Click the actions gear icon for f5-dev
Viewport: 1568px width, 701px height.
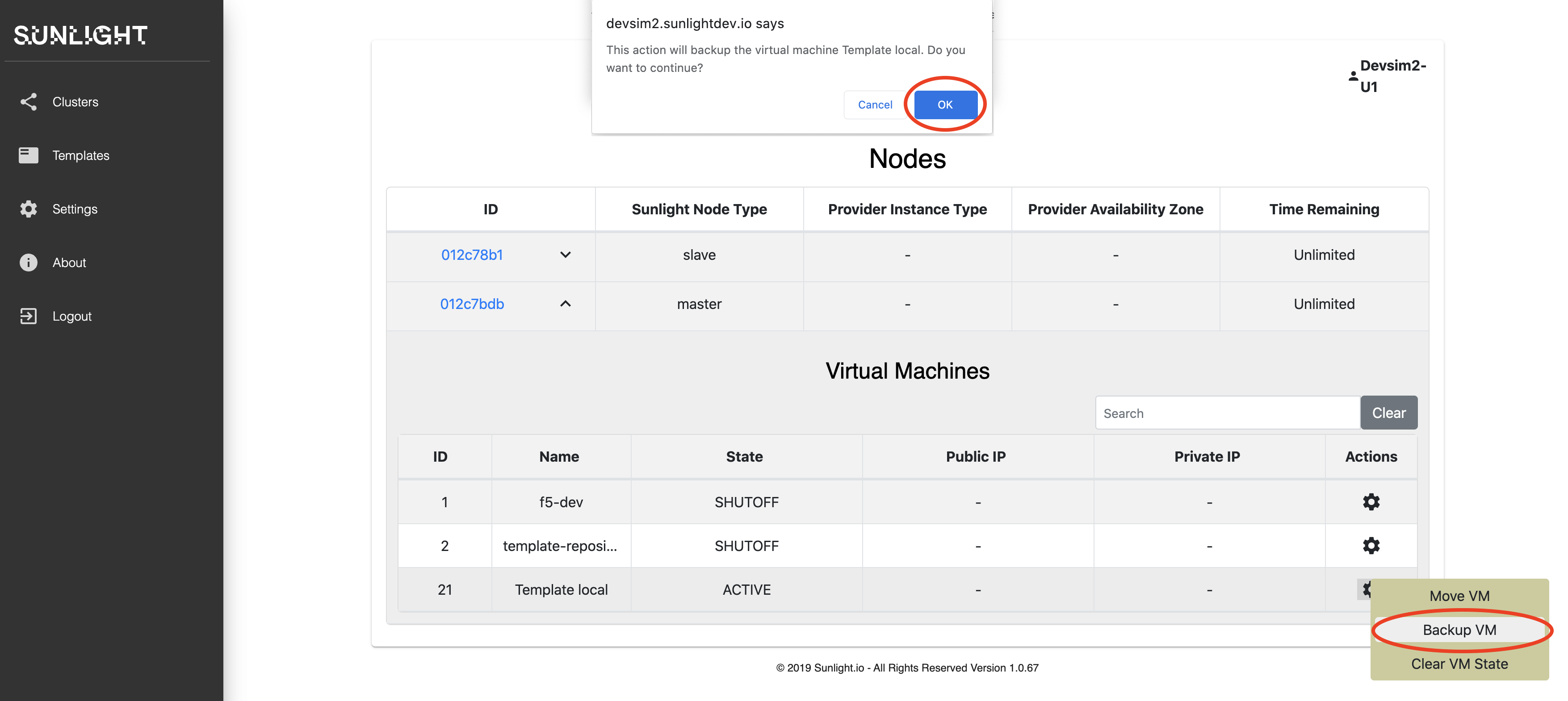point(1372,501)
